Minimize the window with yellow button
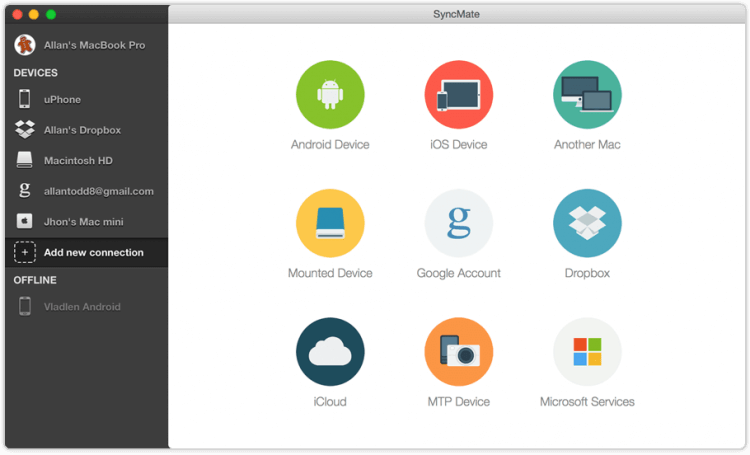The image size is (750, 455). (33, 14)
